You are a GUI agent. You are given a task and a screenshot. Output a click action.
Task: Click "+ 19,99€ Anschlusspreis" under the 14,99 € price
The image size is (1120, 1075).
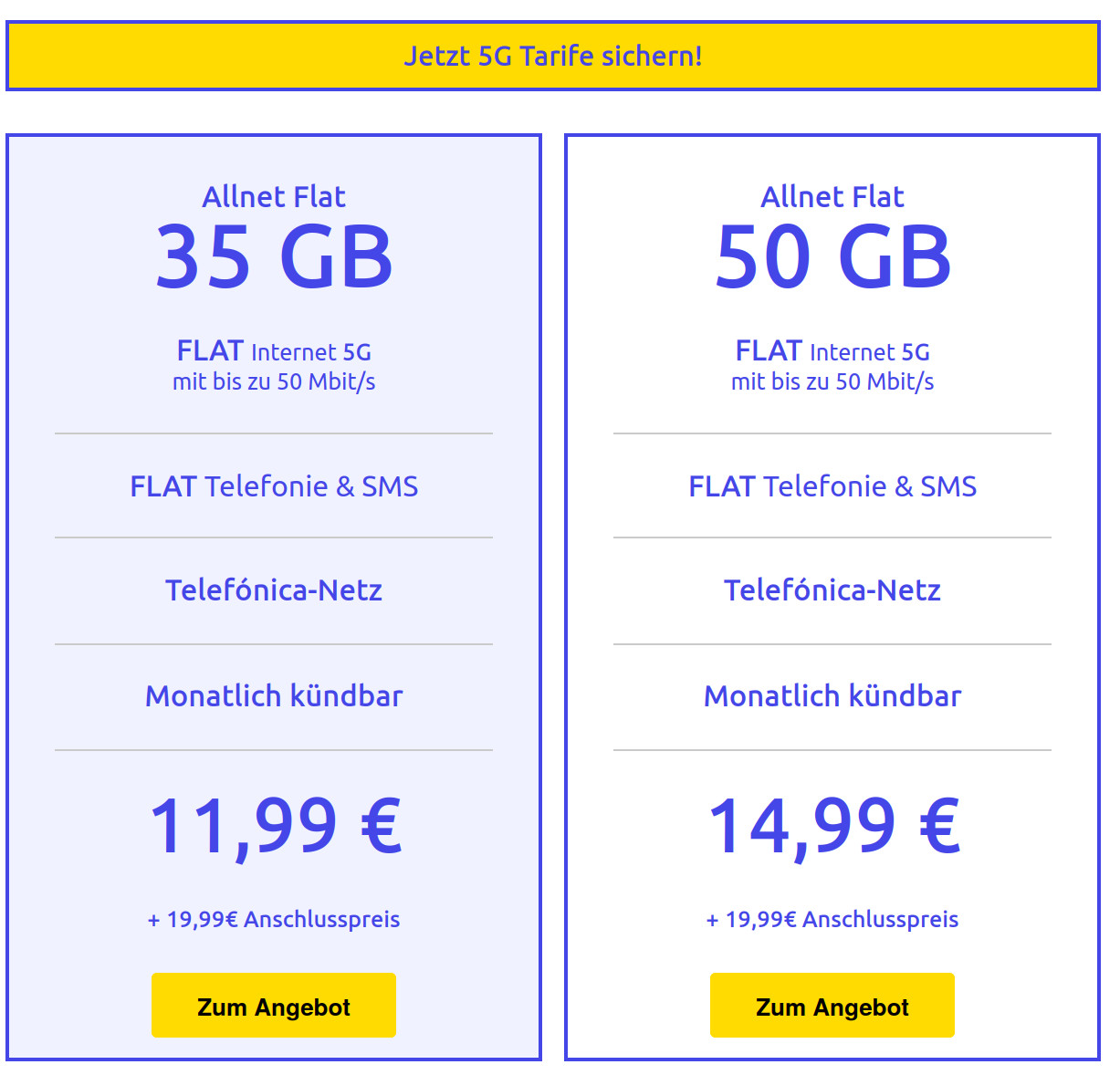click(x=832, y=919)
